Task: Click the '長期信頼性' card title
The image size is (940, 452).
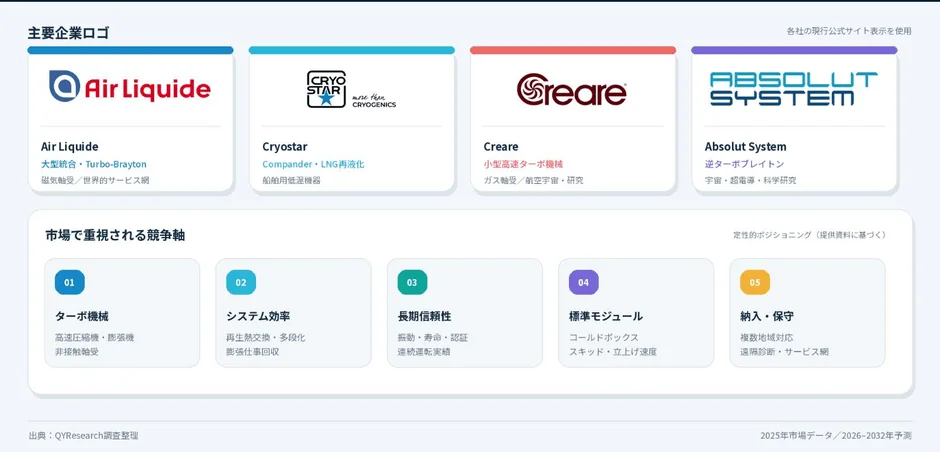Action: click(424, 316)
